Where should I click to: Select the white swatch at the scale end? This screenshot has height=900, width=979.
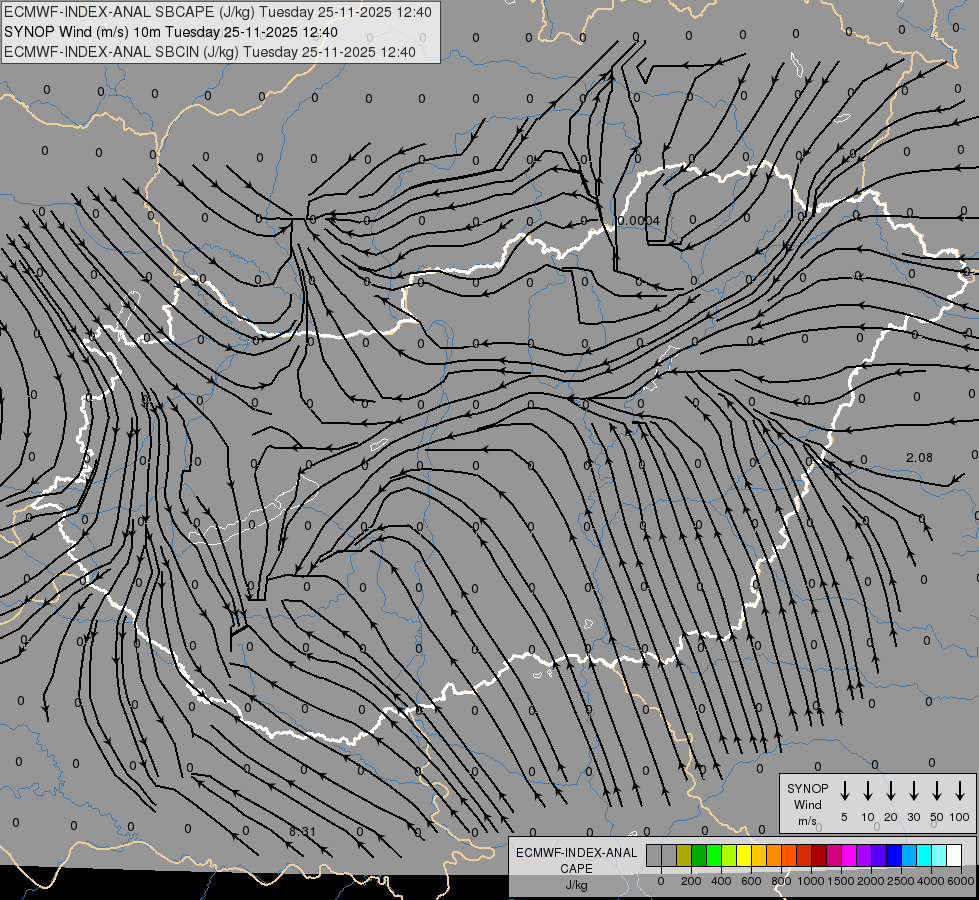tap(954, 855)
